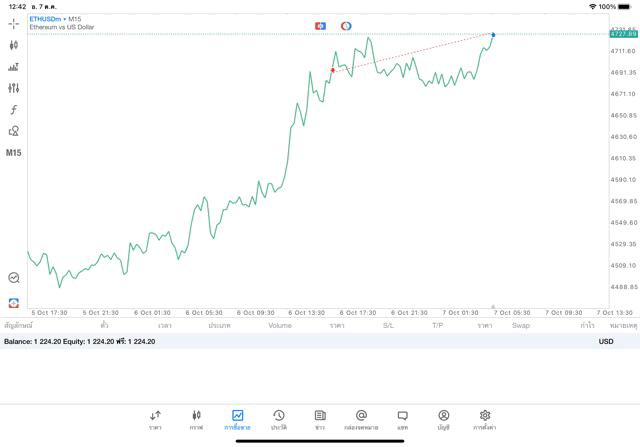Select the crosshair tool in left toolbar
This screenshot has width=640, height=447.
[14, 23]
